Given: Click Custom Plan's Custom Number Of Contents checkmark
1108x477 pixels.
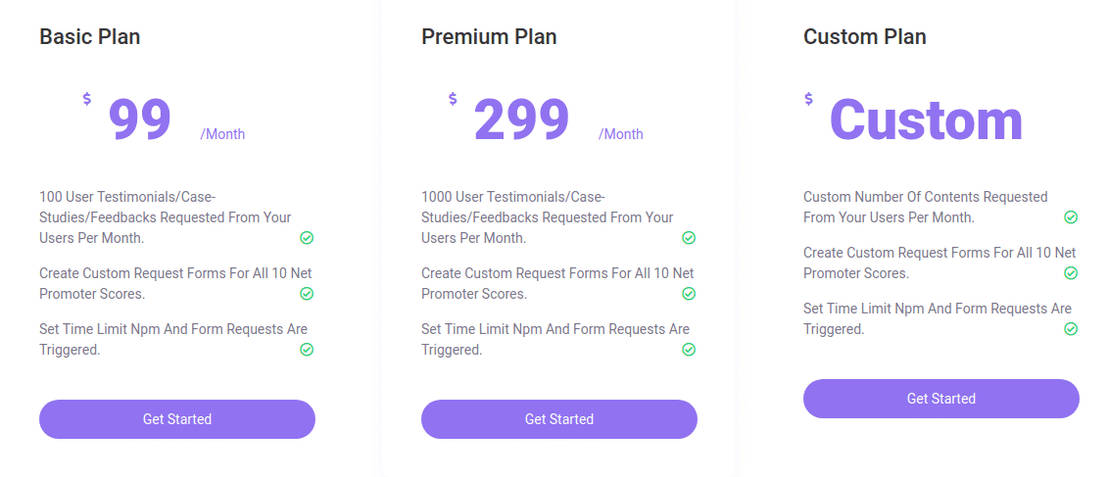Looking at the screenshot, I should tap(1071, 217).
